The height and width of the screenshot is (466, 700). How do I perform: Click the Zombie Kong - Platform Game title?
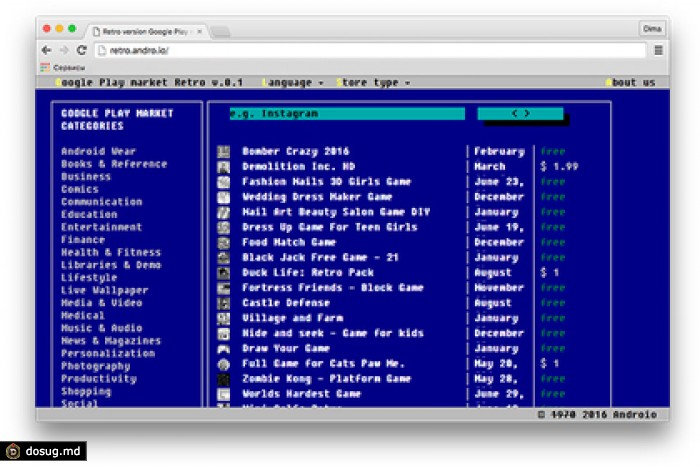coord(326,379)
